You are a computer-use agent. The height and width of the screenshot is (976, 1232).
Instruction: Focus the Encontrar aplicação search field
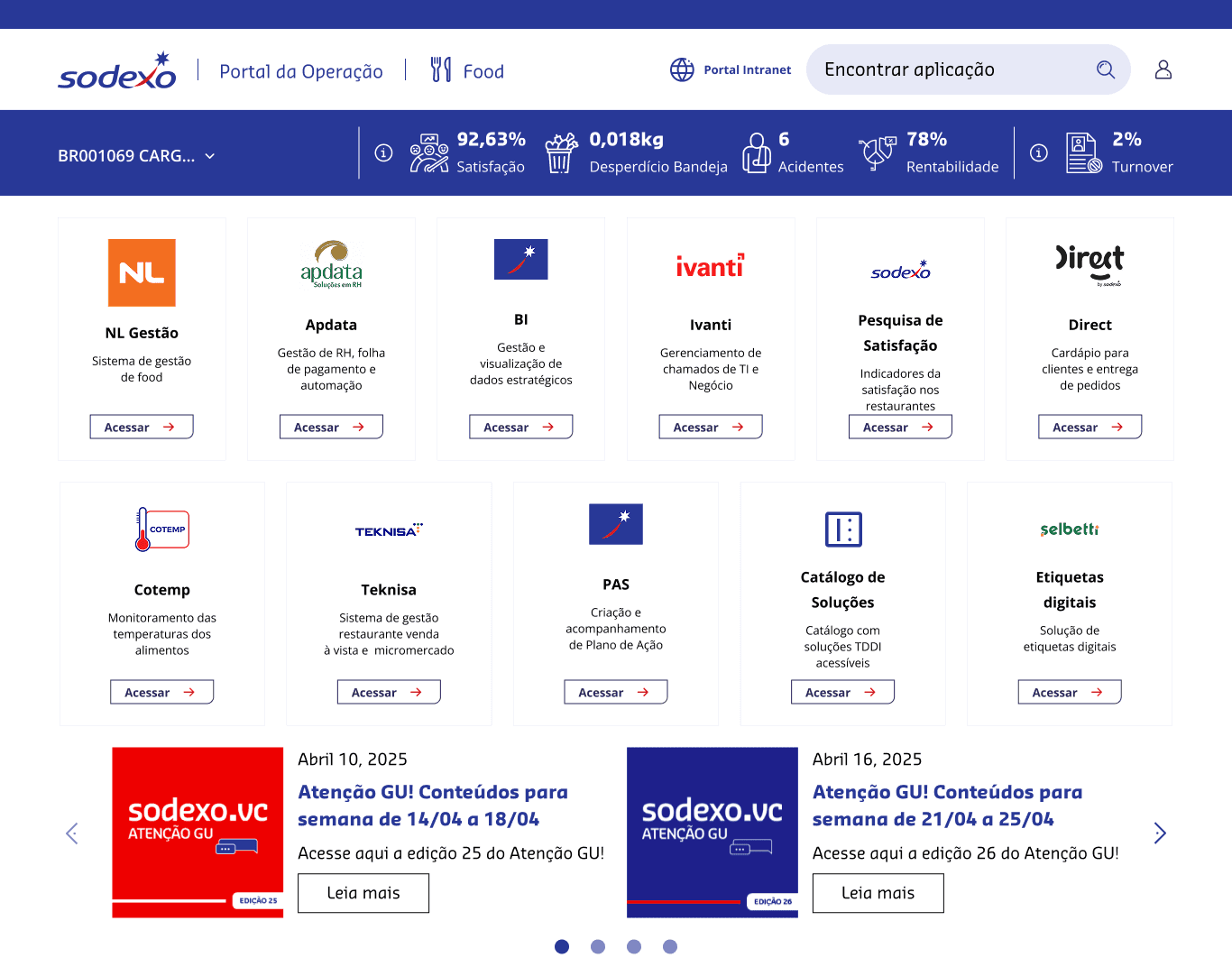coord(968,69)
